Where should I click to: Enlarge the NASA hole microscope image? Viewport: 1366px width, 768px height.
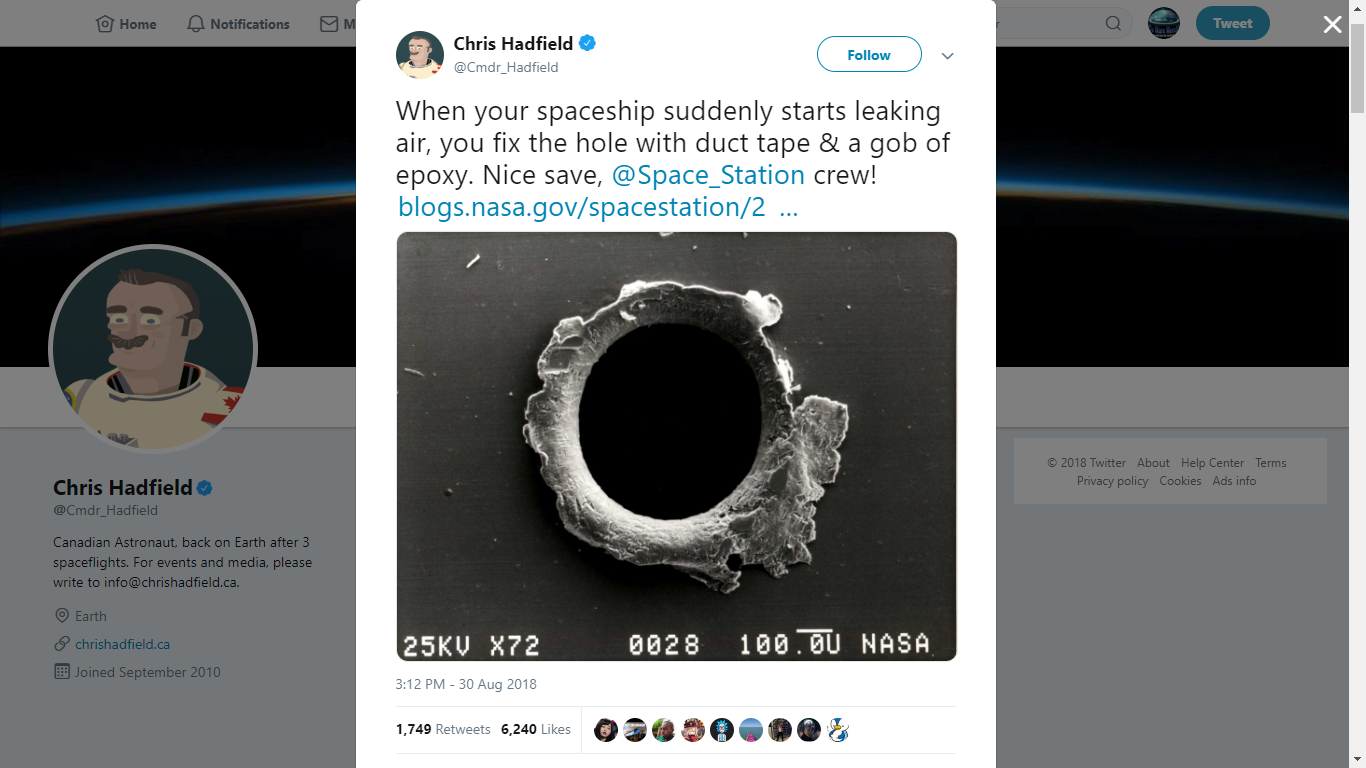tap(676, 446)
